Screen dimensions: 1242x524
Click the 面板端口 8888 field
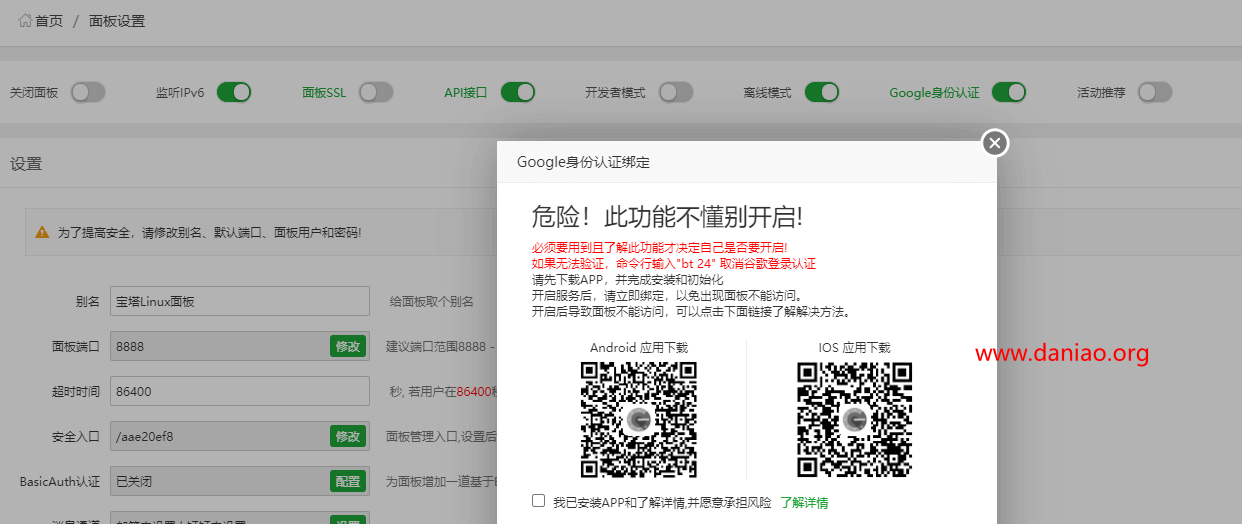[x=240, y=346]
